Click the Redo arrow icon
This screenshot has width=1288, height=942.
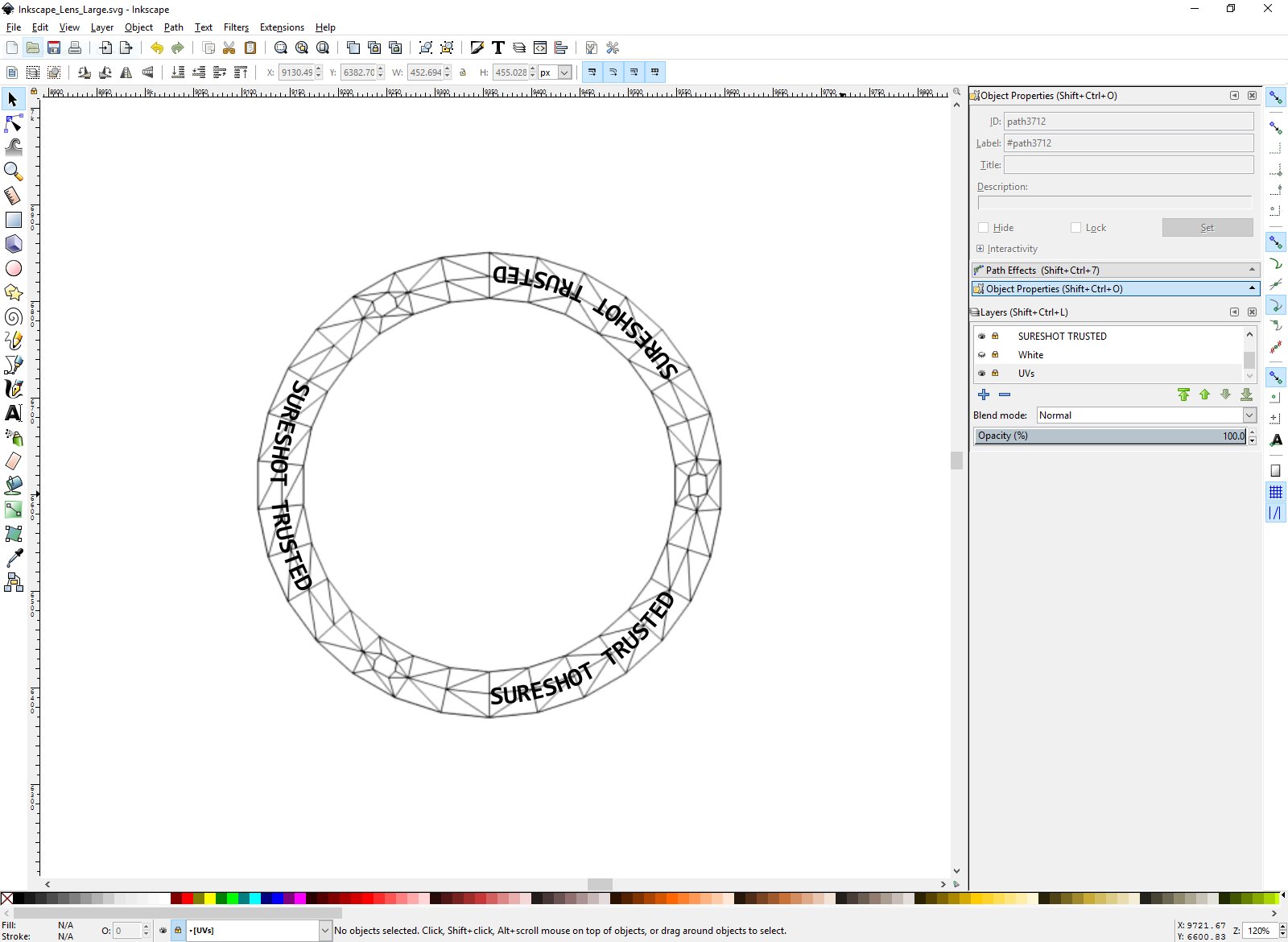pos(177,48)
